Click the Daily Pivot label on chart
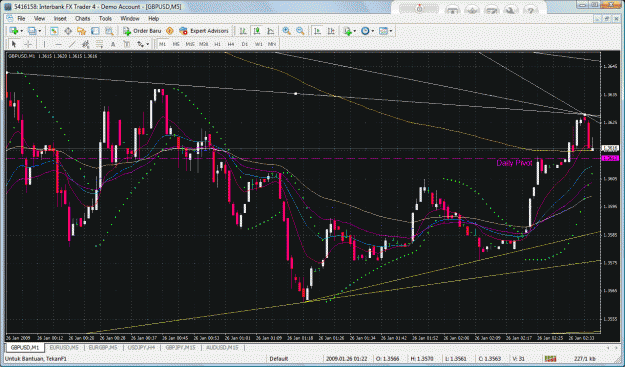The height and width of the screenshot is (367, 625). coord(514,163)
